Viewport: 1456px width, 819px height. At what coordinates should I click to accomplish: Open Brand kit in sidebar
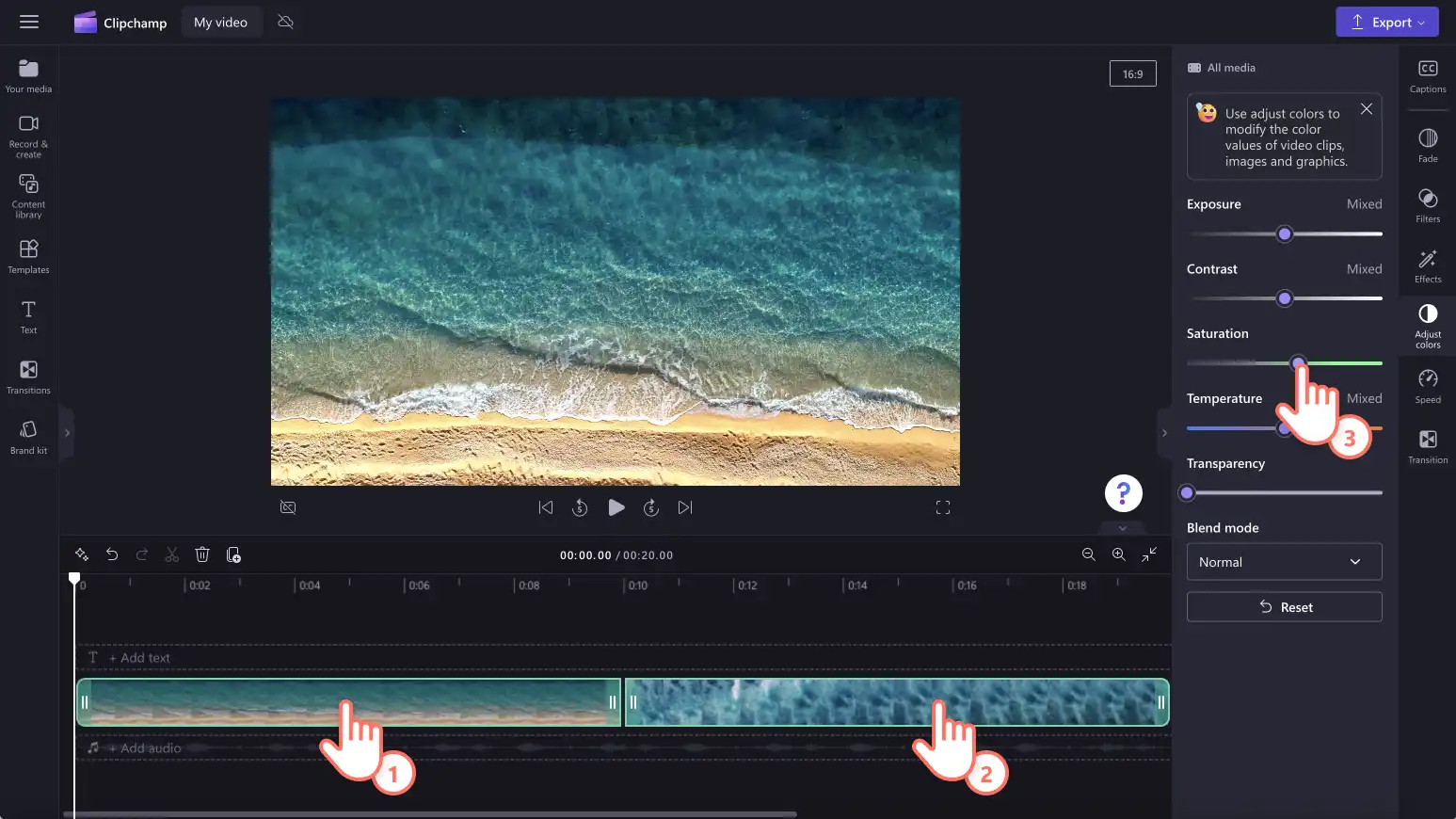pyautogui.click(x=28, y=437)
